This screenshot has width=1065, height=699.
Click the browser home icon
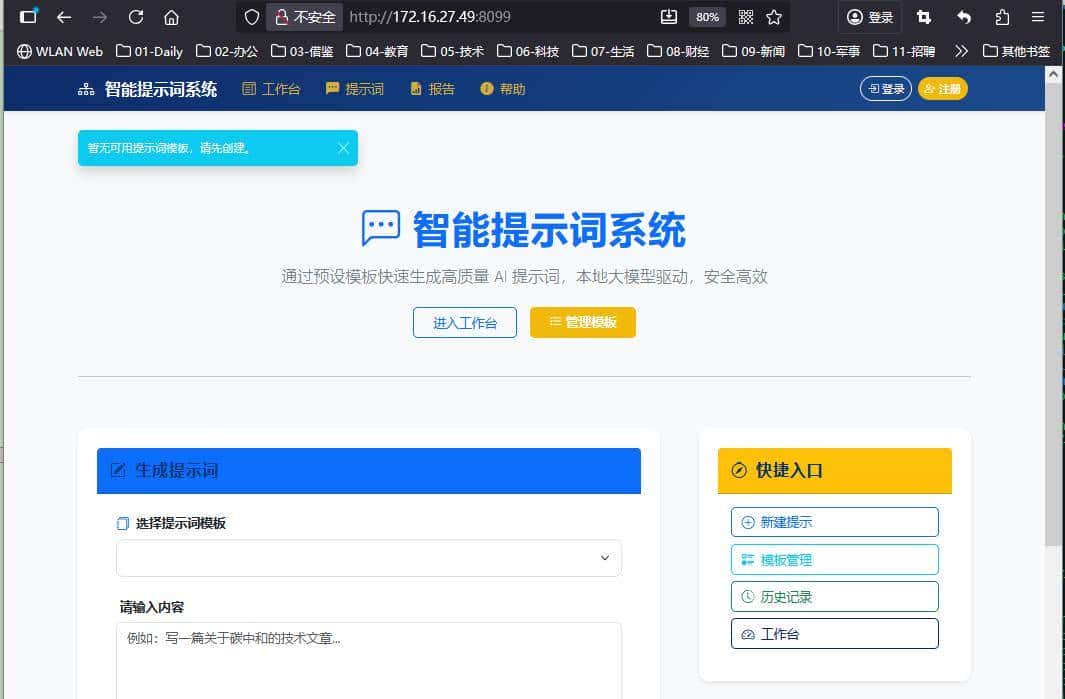(x=174, y=16)
